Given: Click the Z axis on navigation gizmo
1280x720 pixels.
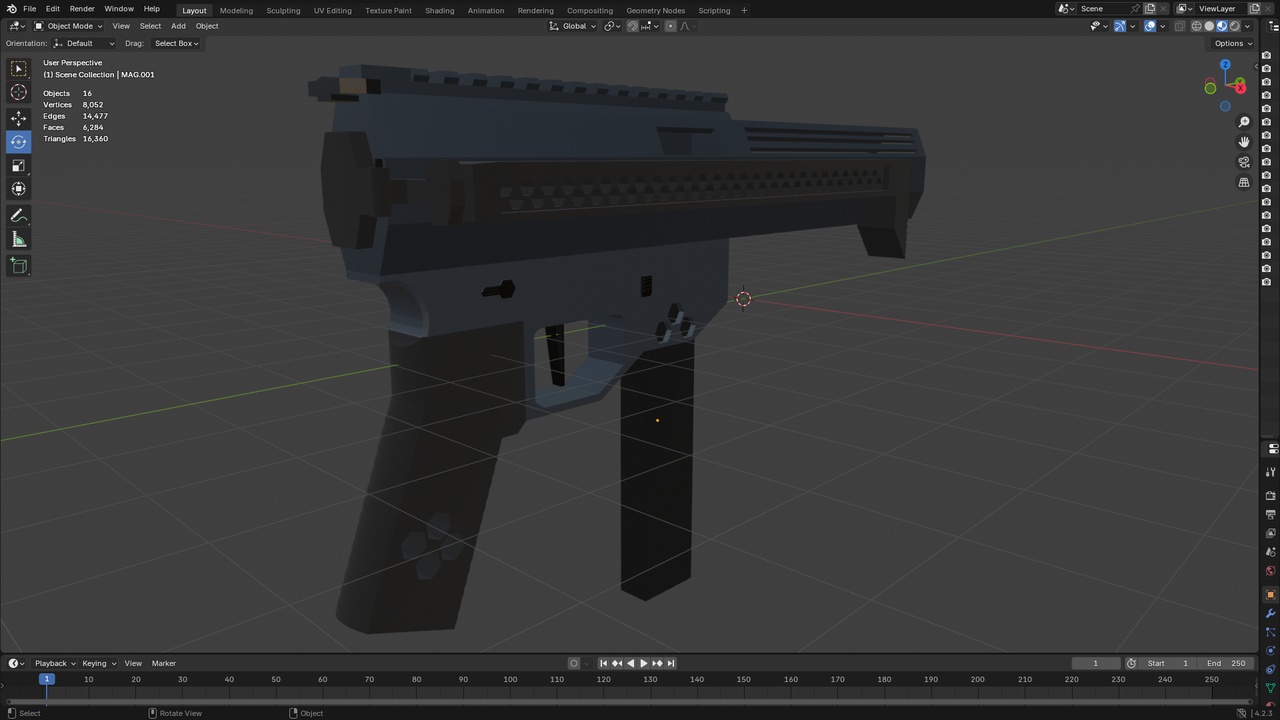Looking at the screenshot, I should (x=1225, y=65).
